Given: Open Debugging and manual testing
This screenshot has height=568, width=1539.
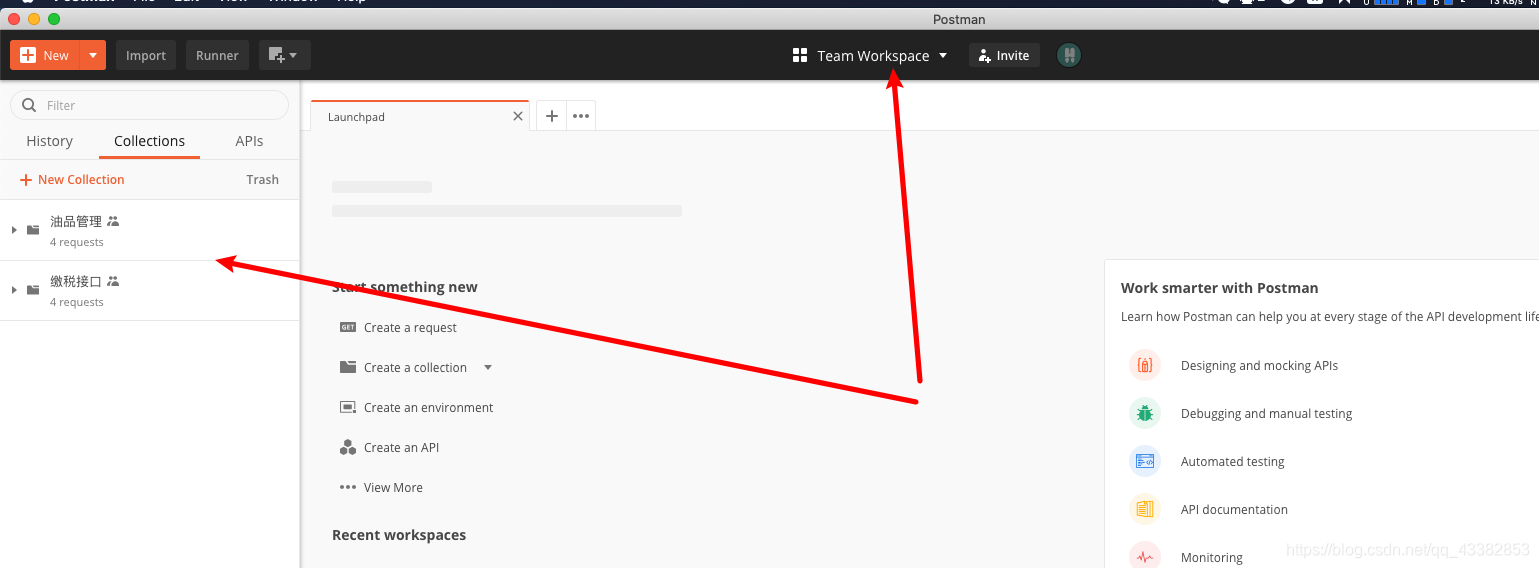Looking at the screenshot, I should click(1266, 413).
